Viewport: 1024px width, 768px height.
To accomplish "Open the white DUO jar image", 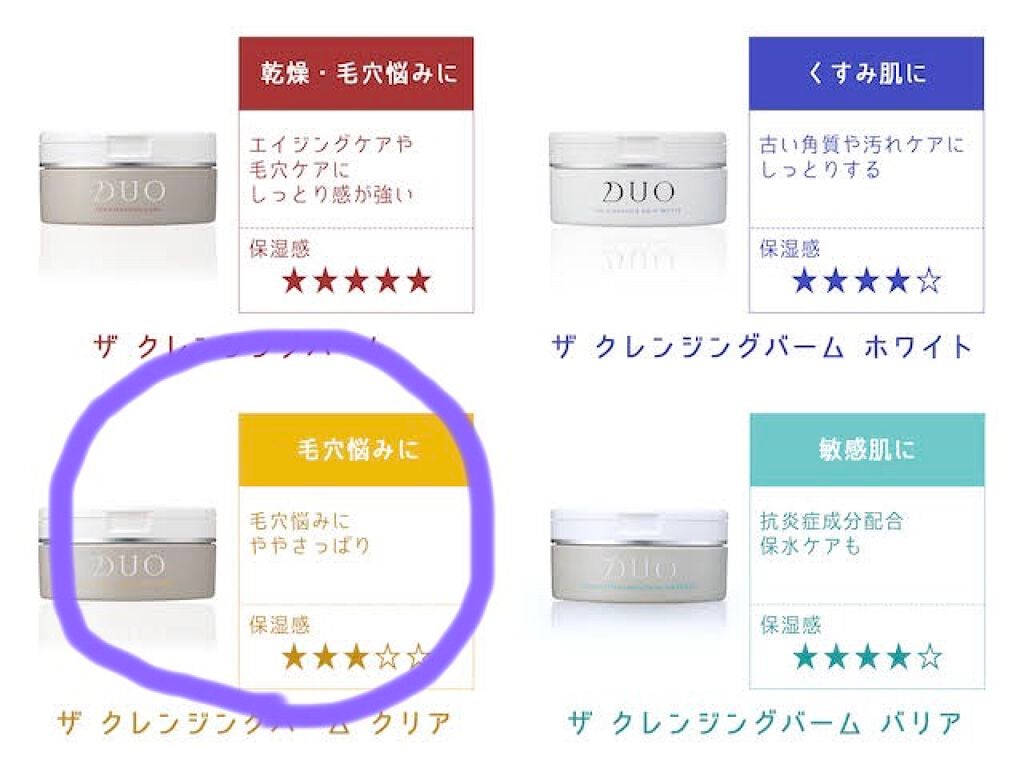I will 637,178.
